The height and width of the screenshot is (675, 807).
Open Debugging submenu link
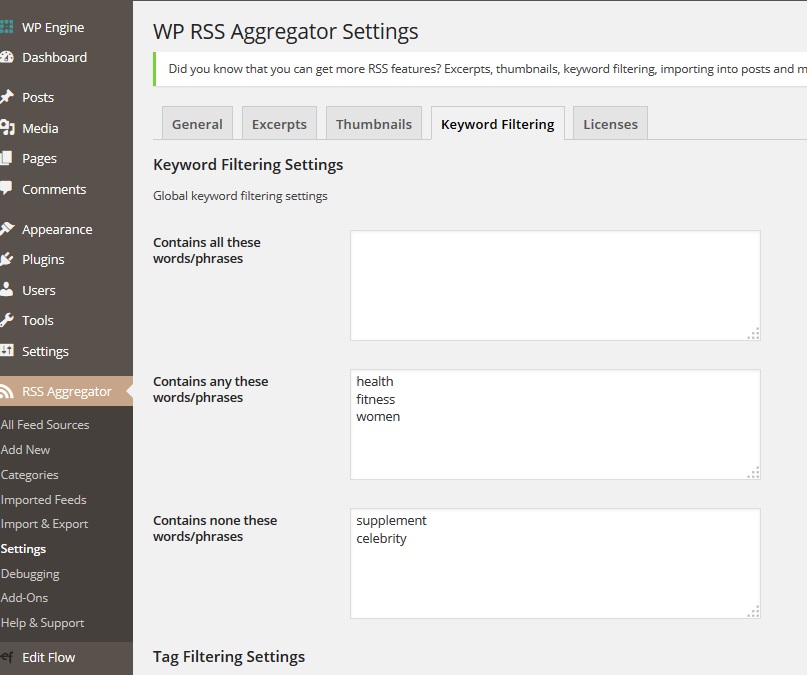point(30,573)
